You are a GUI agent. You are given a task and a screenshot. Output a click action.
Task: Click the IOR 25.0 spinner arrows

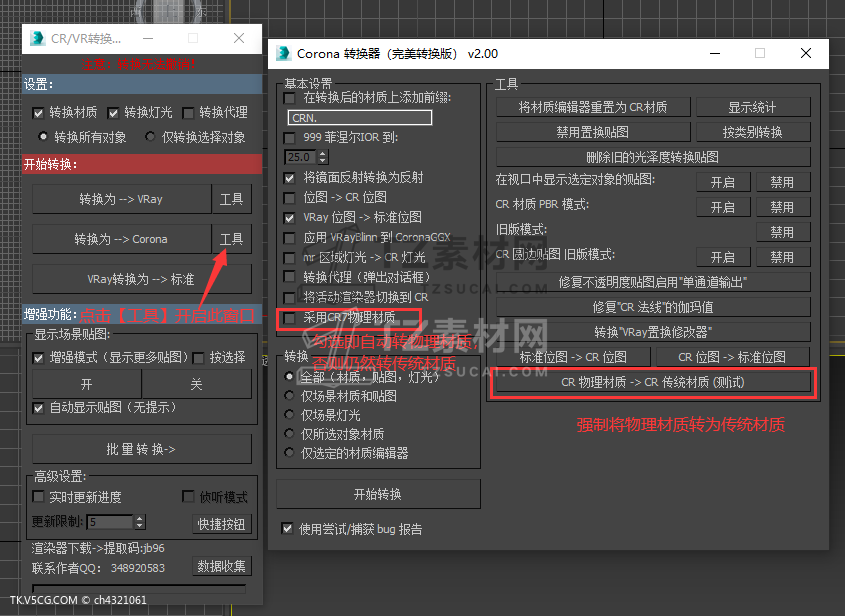pyautogui.click(x=323, y=157)
